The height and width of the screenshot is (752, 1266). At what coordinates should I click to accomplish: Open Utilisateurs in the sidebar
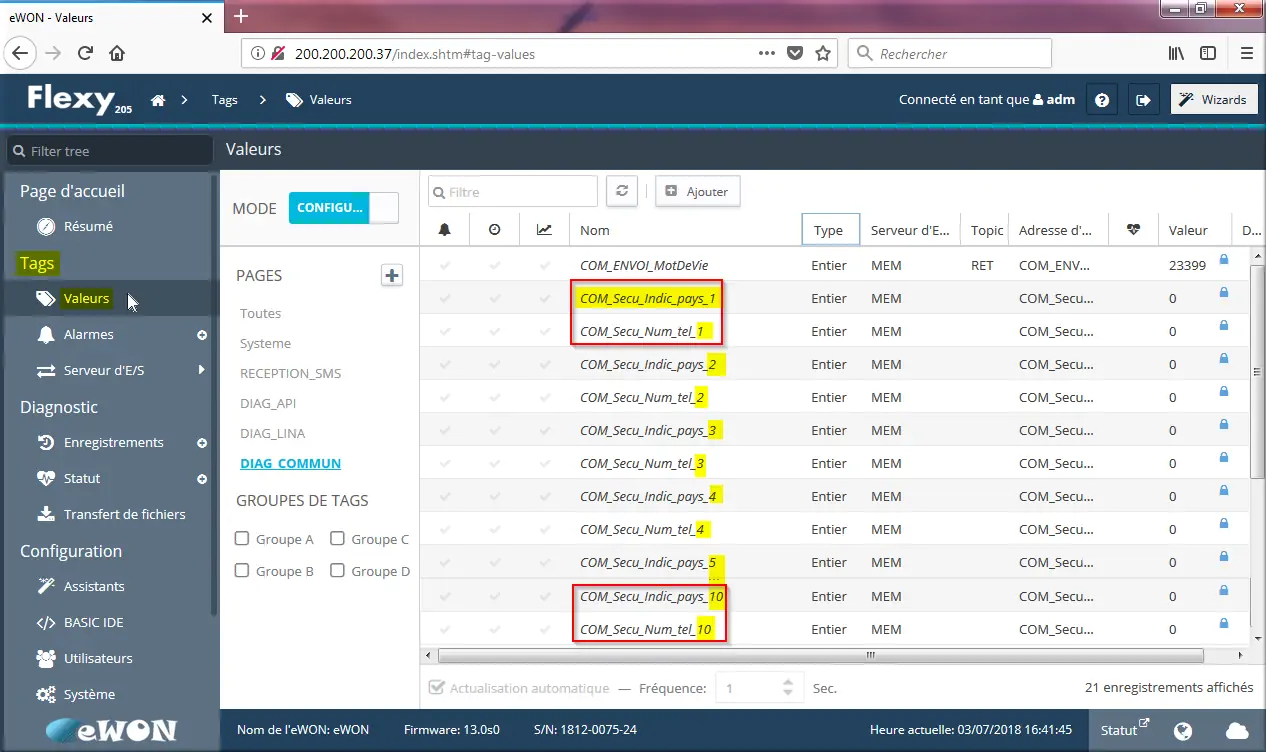(x=98, y=658)
